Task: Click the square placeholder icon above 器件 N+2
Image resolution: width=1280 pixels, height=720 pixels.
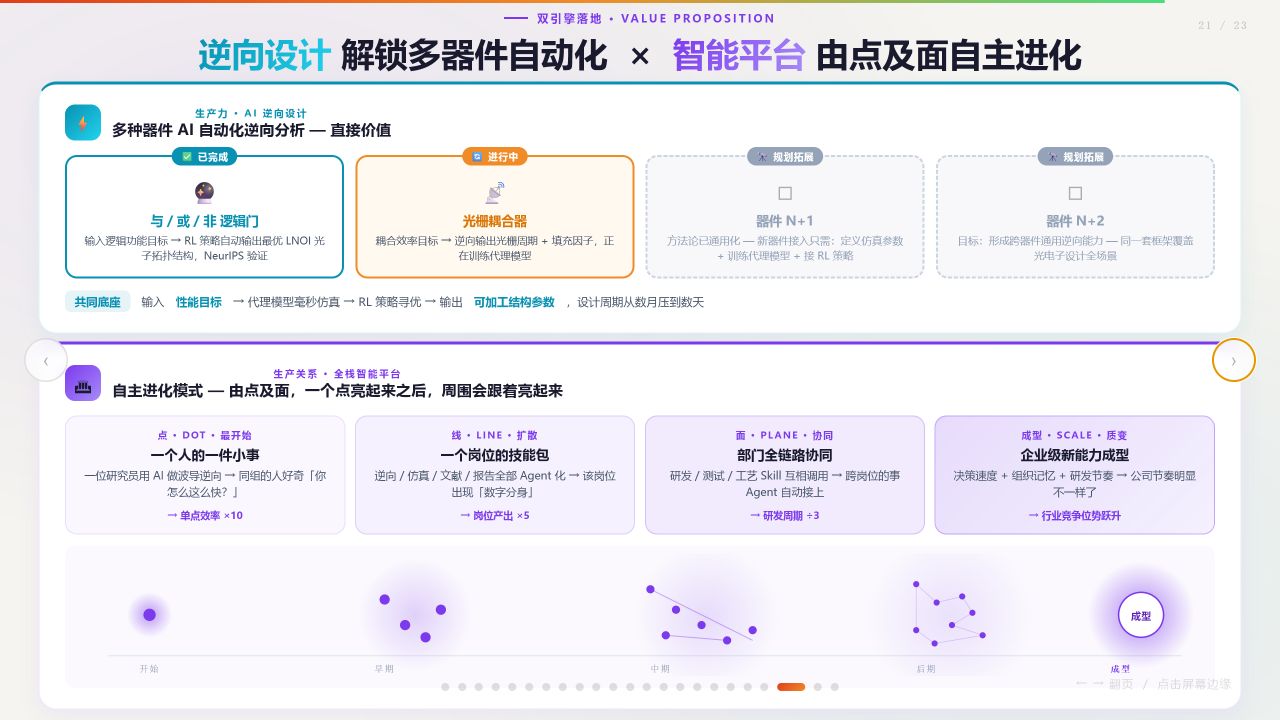Action: [x=1075, y=193]
